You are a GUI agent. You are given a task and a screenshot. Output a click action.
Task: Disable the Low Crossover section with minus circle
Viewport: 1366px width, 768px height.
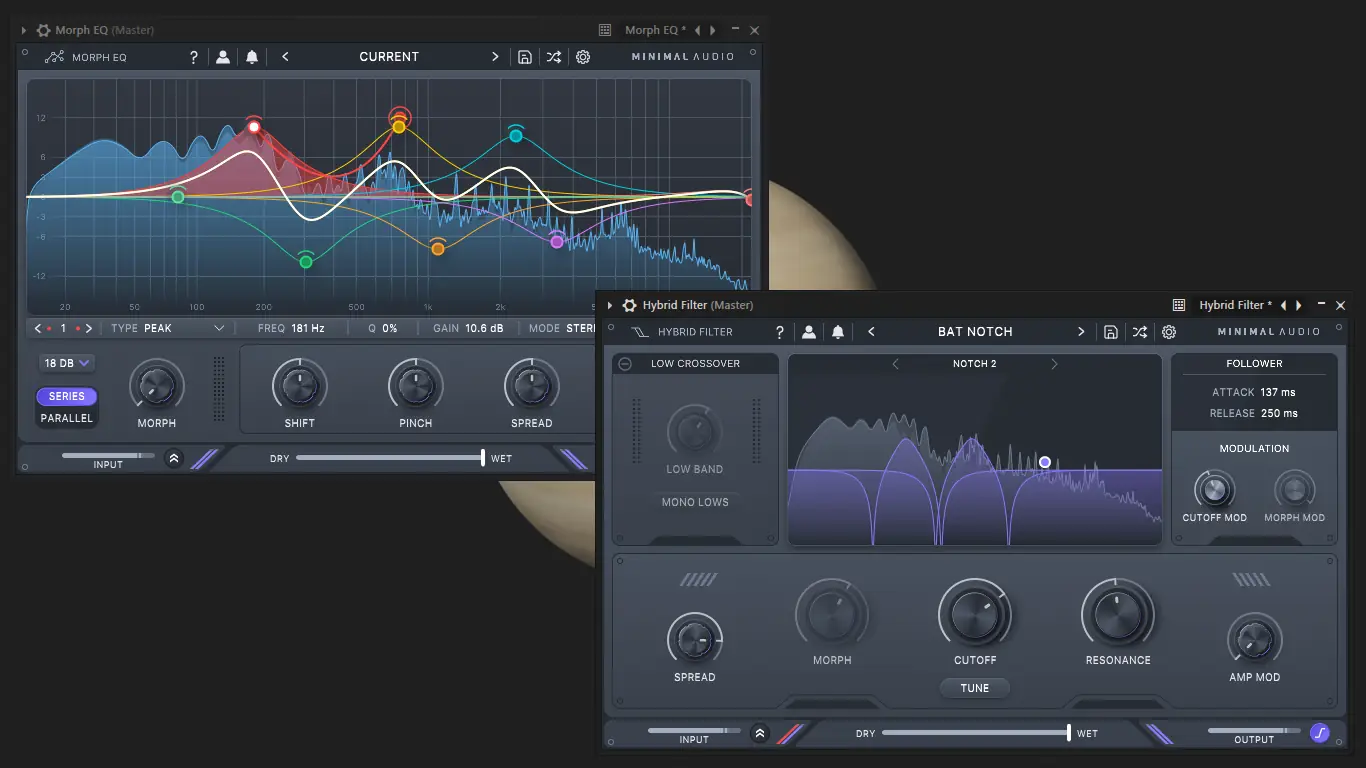click(625, 364)
